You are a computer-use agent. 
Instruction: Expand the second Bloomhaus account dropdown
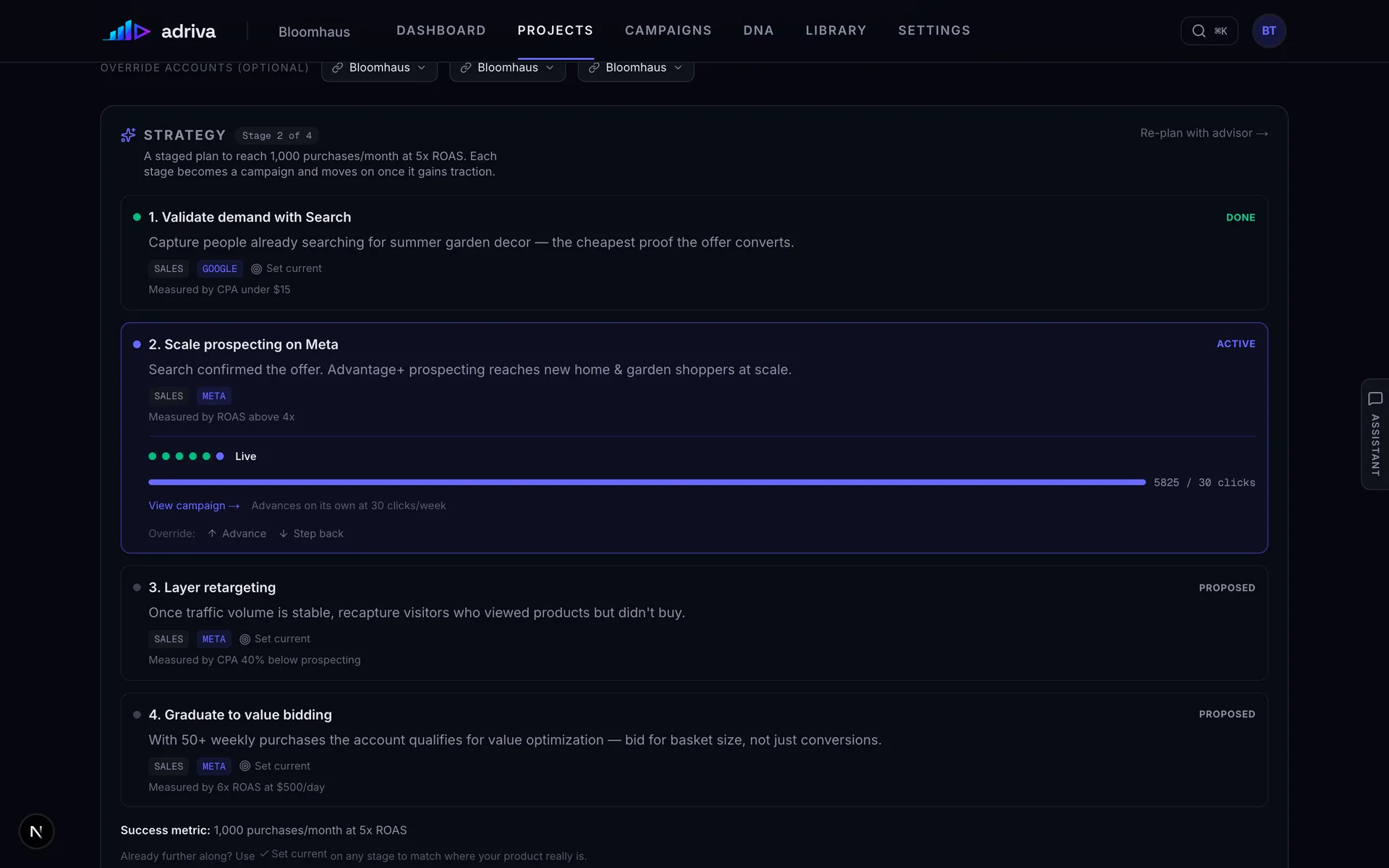pyautogui.click(x=507, y=68)
